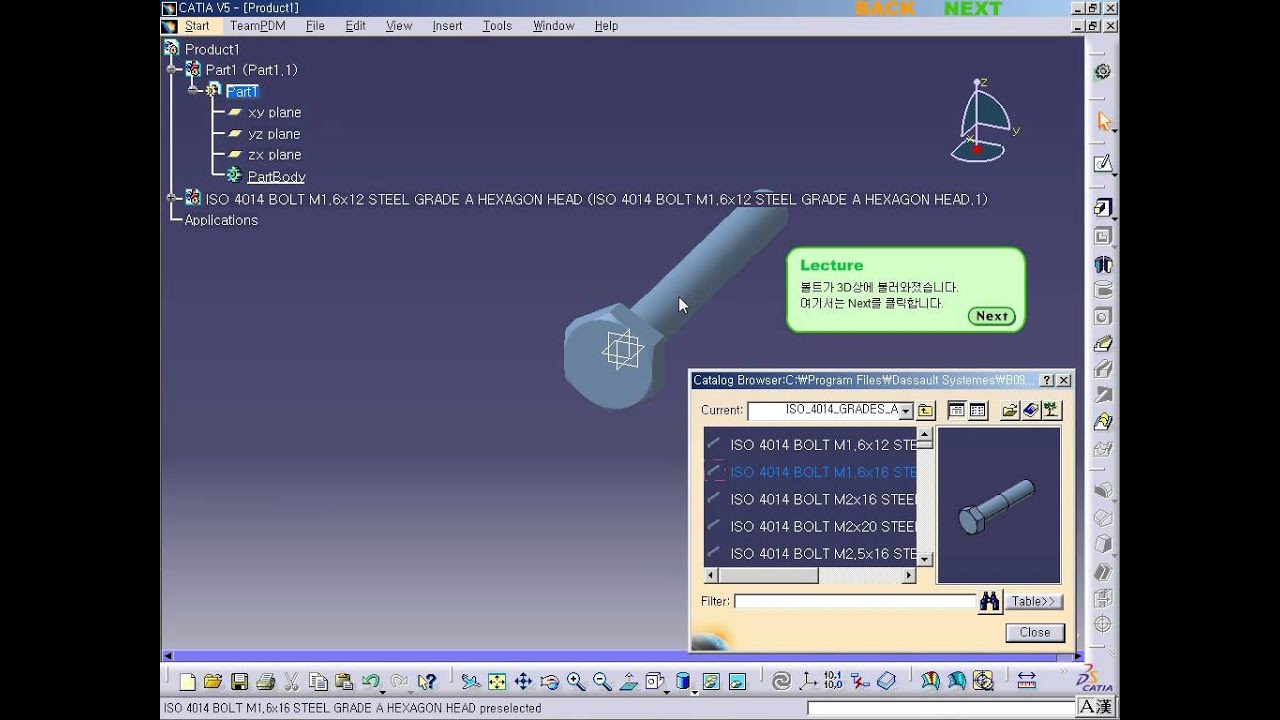Click the bolt preview thumbnail in Catalog Browser
Image resolution: width=1280 pixels, height=720 pixels.
point(998,506)
